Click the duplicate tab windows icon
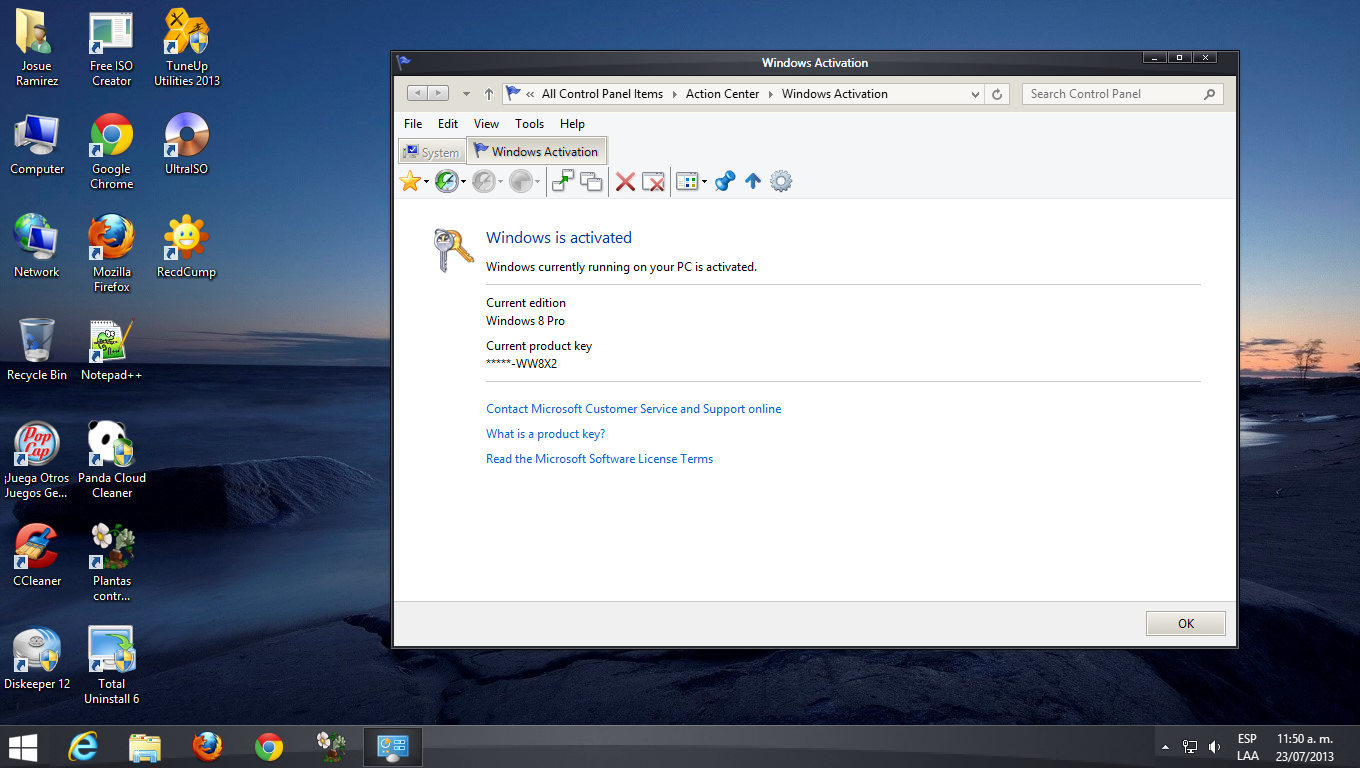Viewport: 1360px width, 768px height. point(591,181)
